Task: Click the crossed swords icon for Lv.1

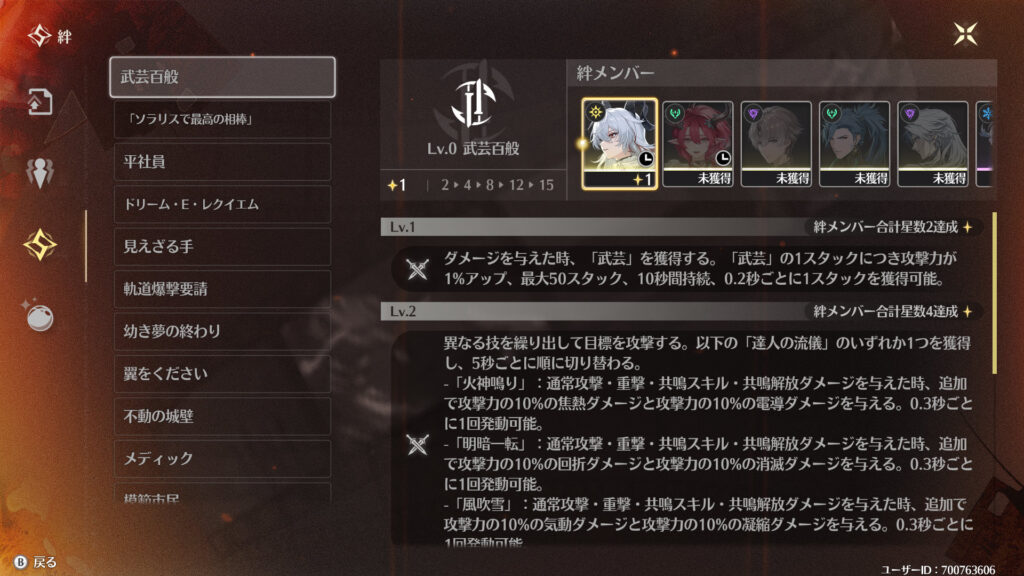Action: point(417,268)
